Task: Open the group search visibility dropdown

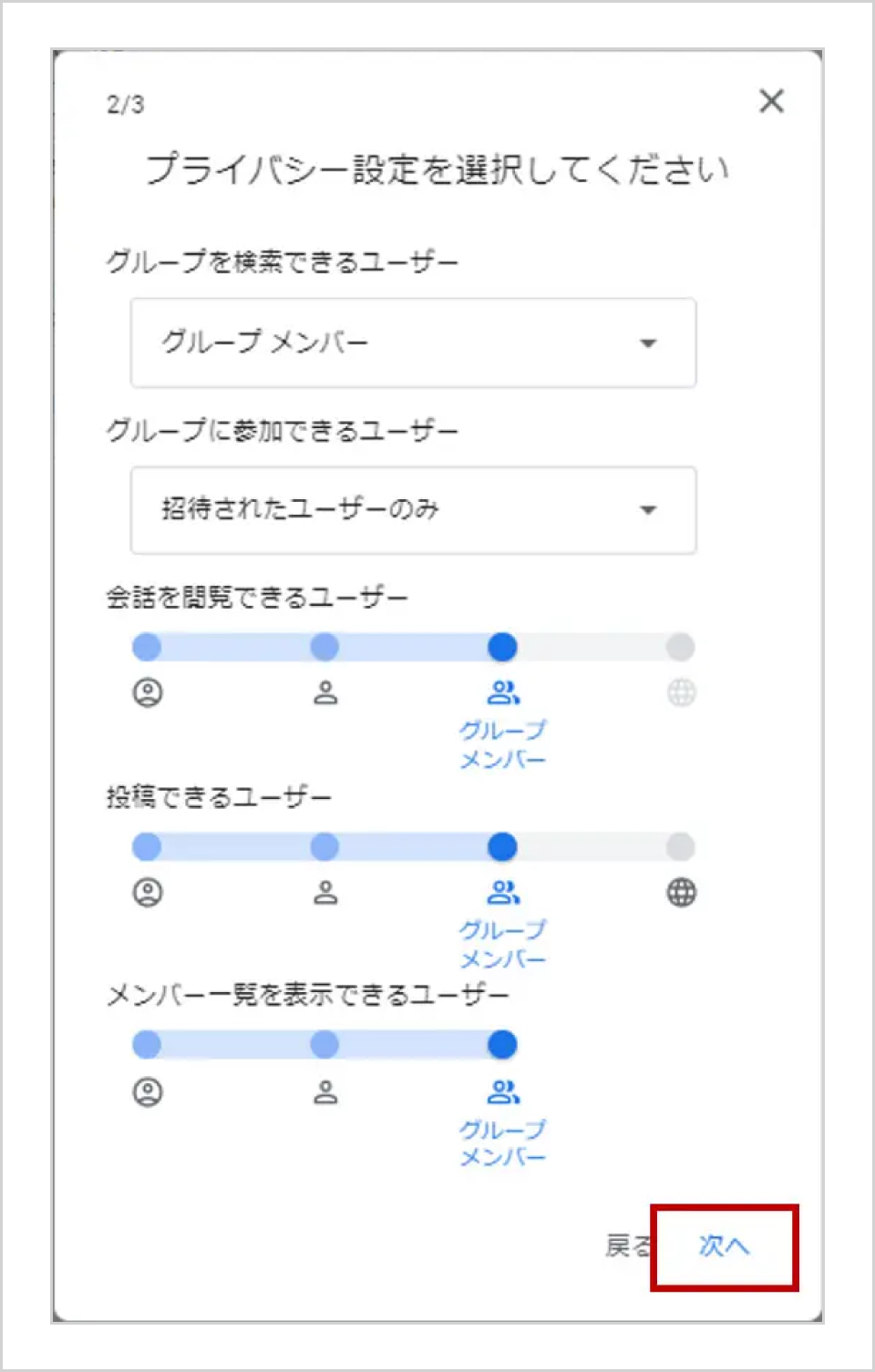Action: (x=413, y=343)
